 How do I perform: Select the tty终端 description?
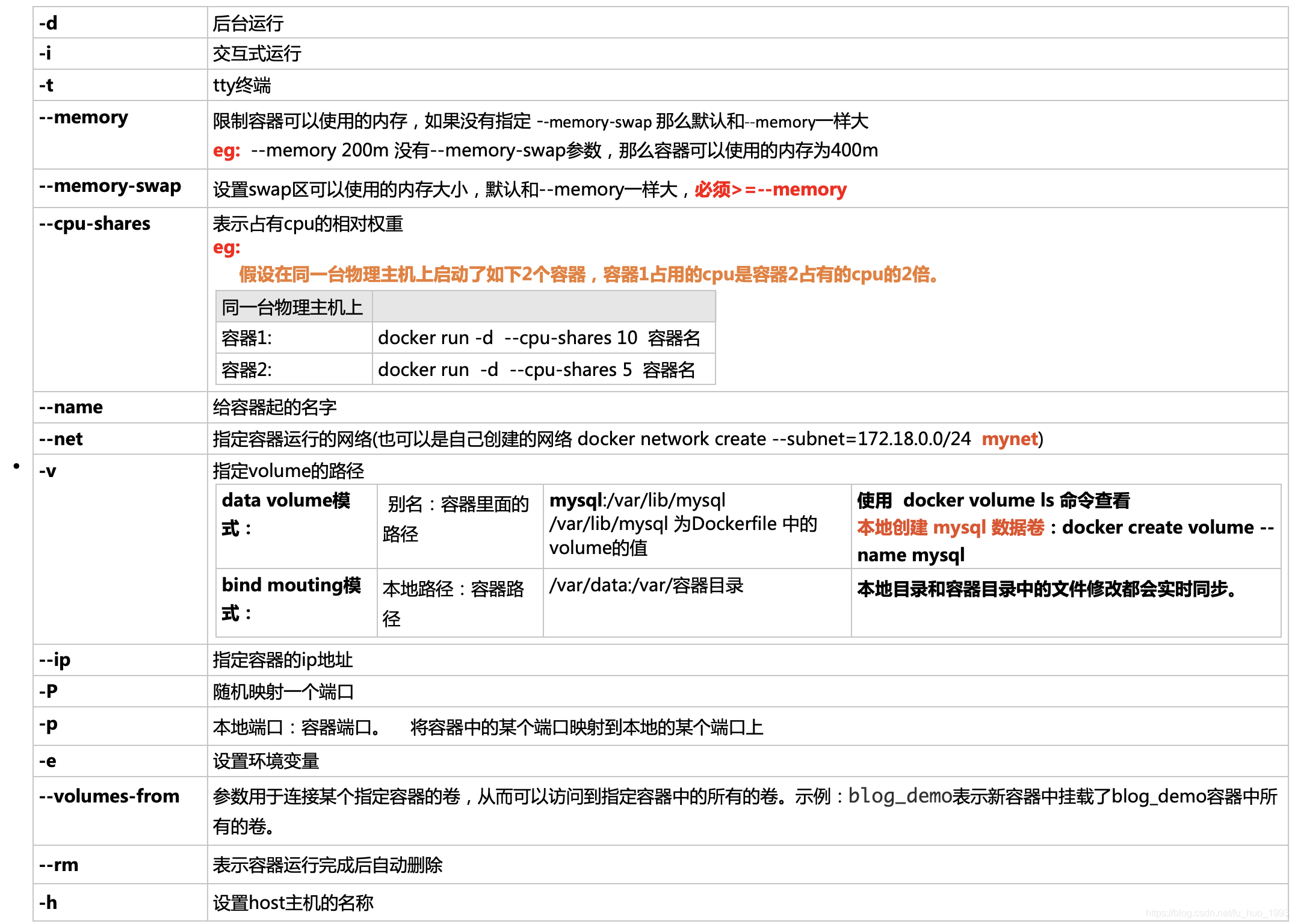(x=242, y=85)
